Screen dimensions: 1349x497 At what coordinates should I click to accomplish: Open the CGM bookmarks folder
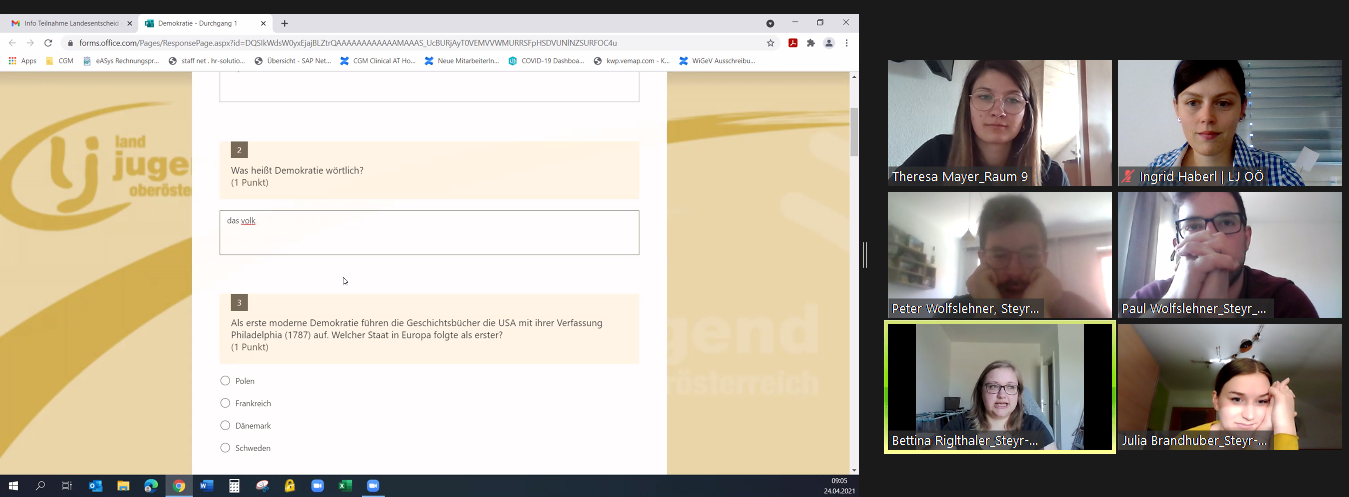click(x=59, y=61)
